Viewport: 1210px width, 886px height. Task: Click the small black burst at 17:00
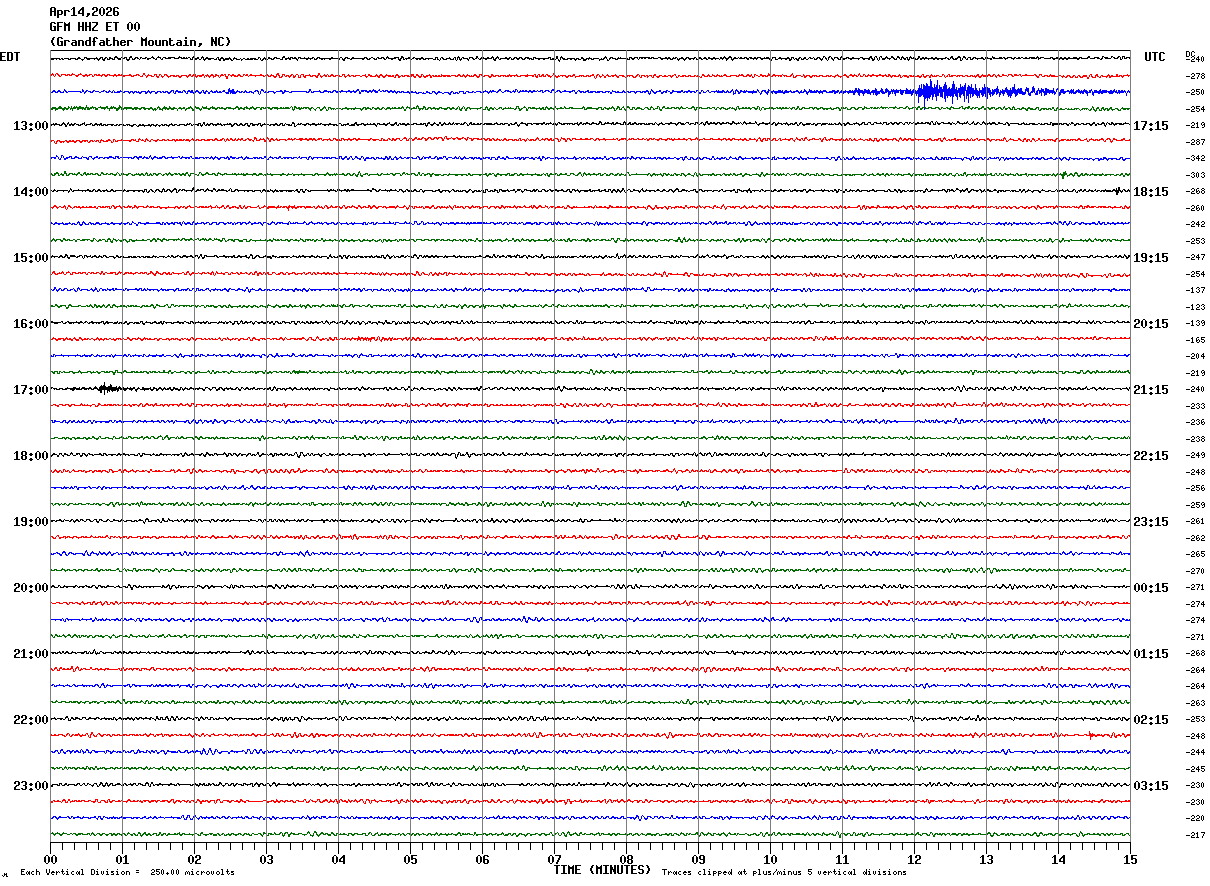[108, 388]
